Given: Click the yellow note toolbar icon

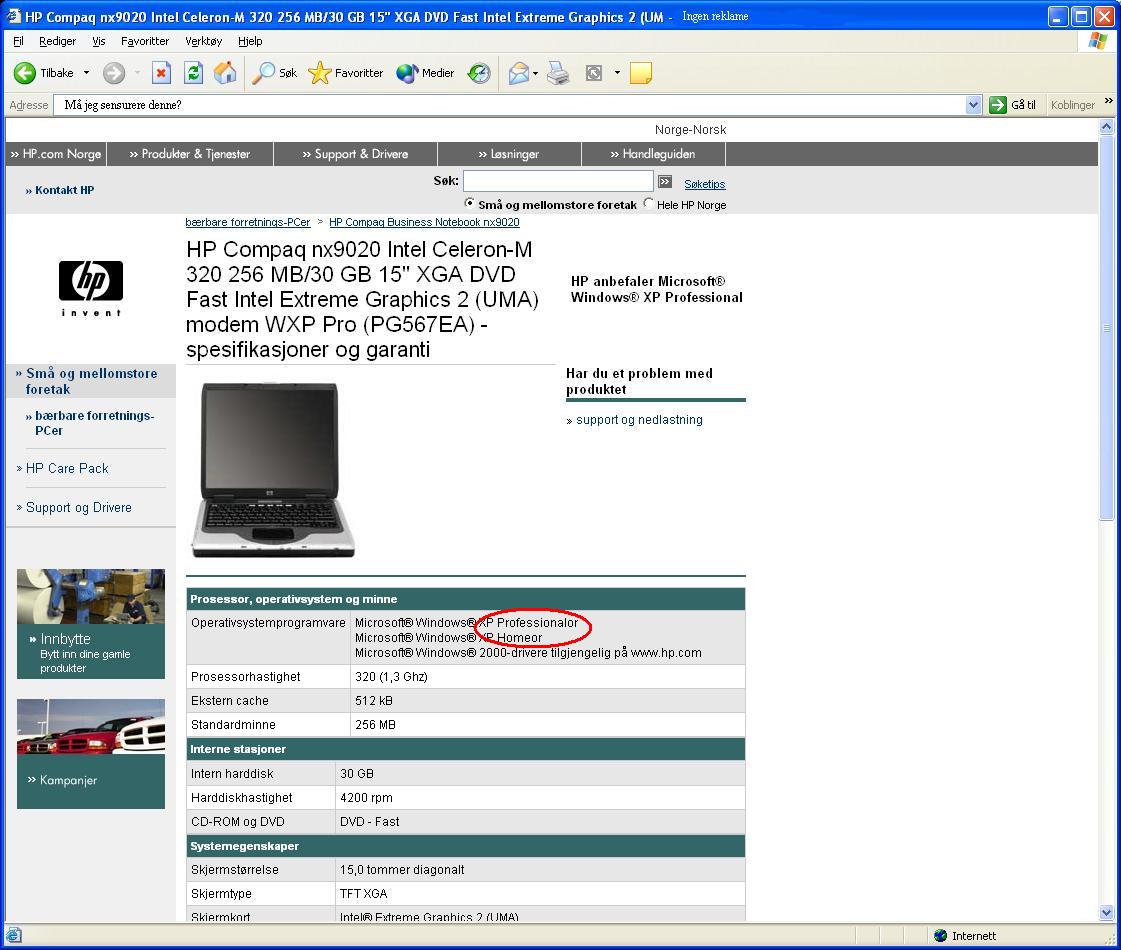Looking at the screenshot, I should (641, 73).
